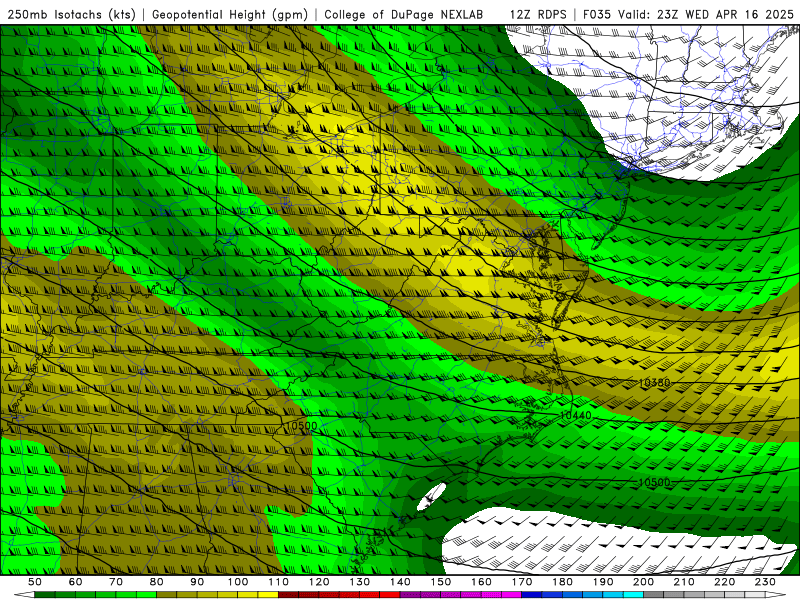
Task: Click the offshore 10500 contour label over Atlantic
Action: point(654,482)
